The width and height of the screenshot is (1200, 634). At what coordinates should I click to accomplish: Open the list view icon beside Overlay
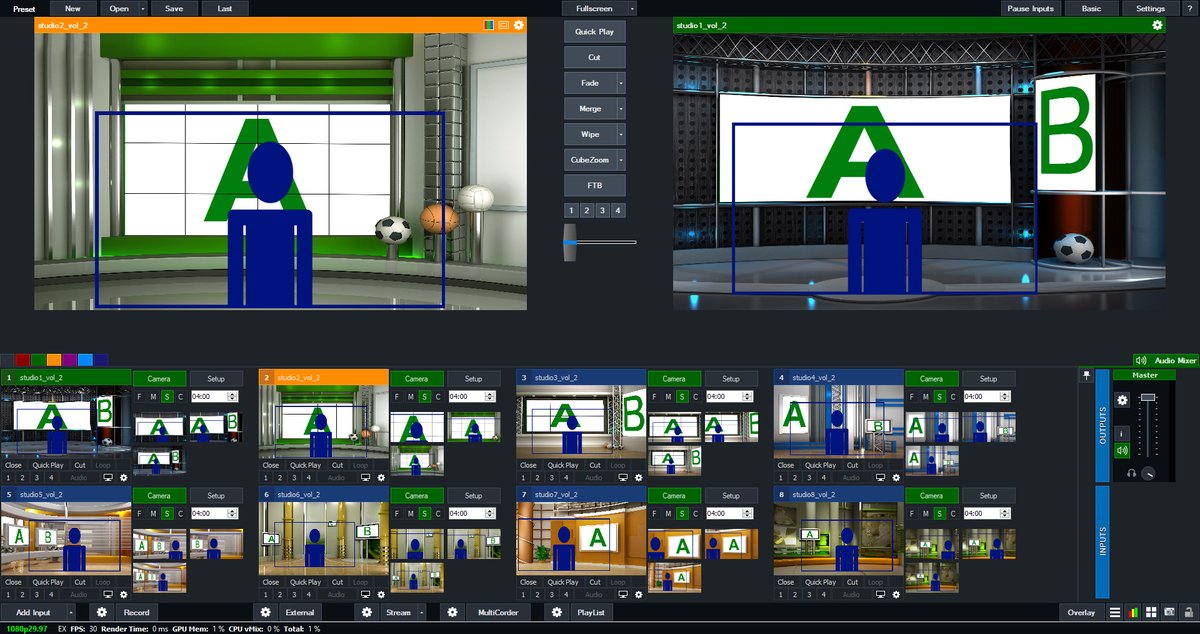[x=1115, y=612]
